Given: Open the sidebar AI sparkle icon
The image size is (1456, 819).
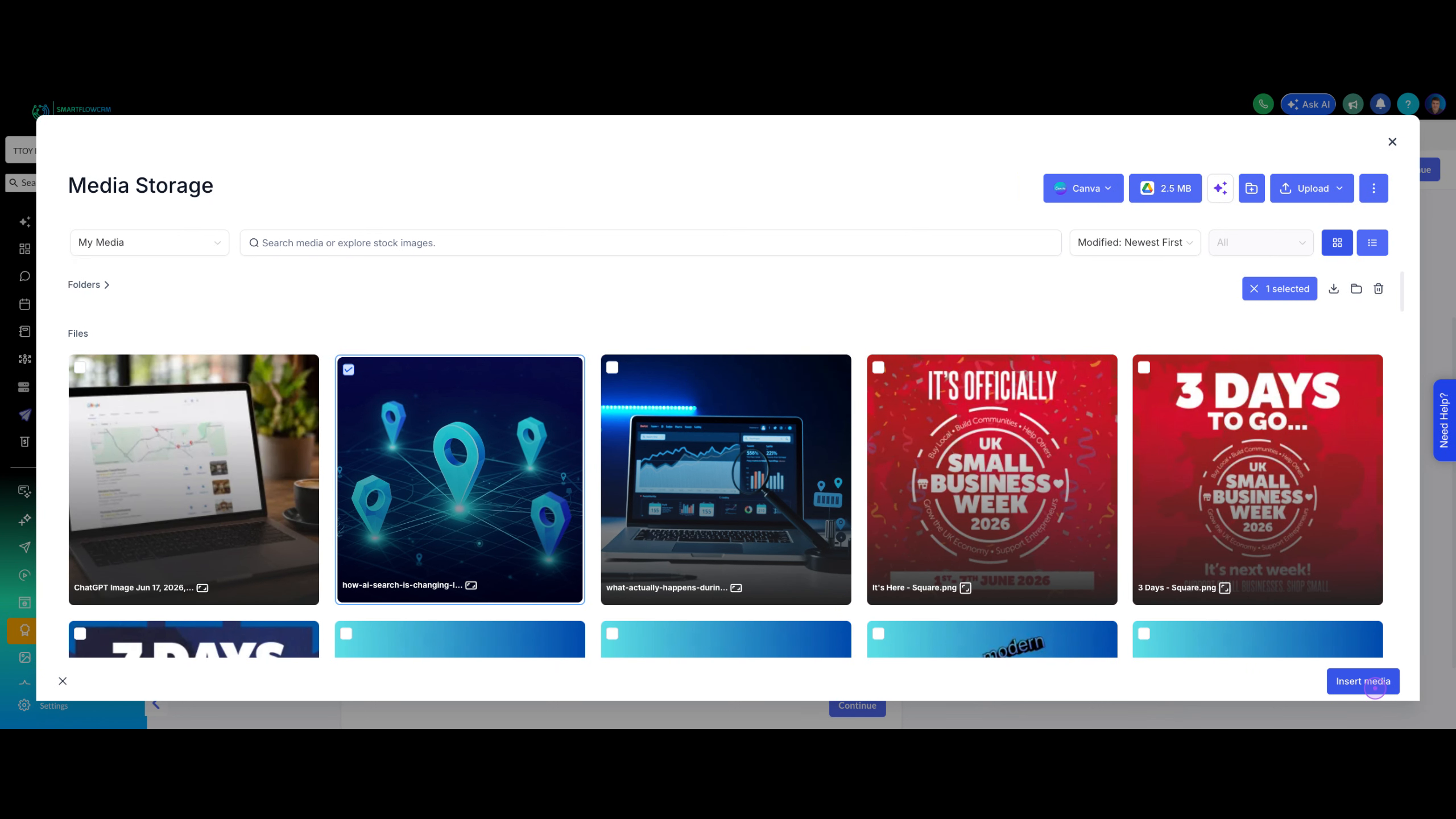Looking at the screenshot, I should pyautogui.click(x=24, y=222).
